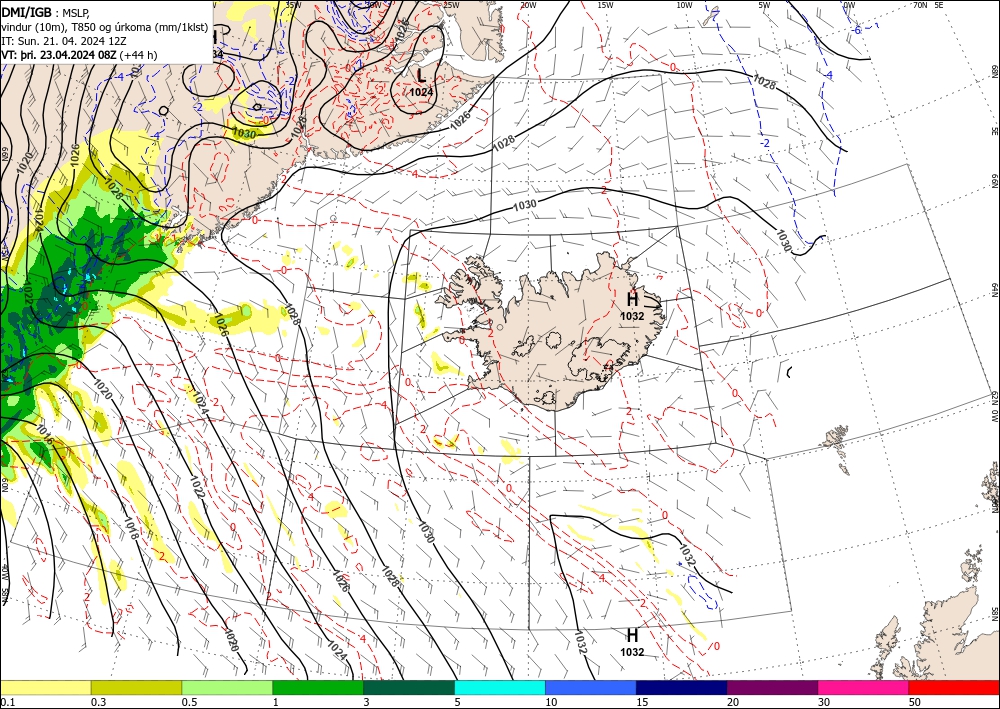Click the pink 30–50 legend swatch
1000x709 pixels.
click(x=864, y=687)
